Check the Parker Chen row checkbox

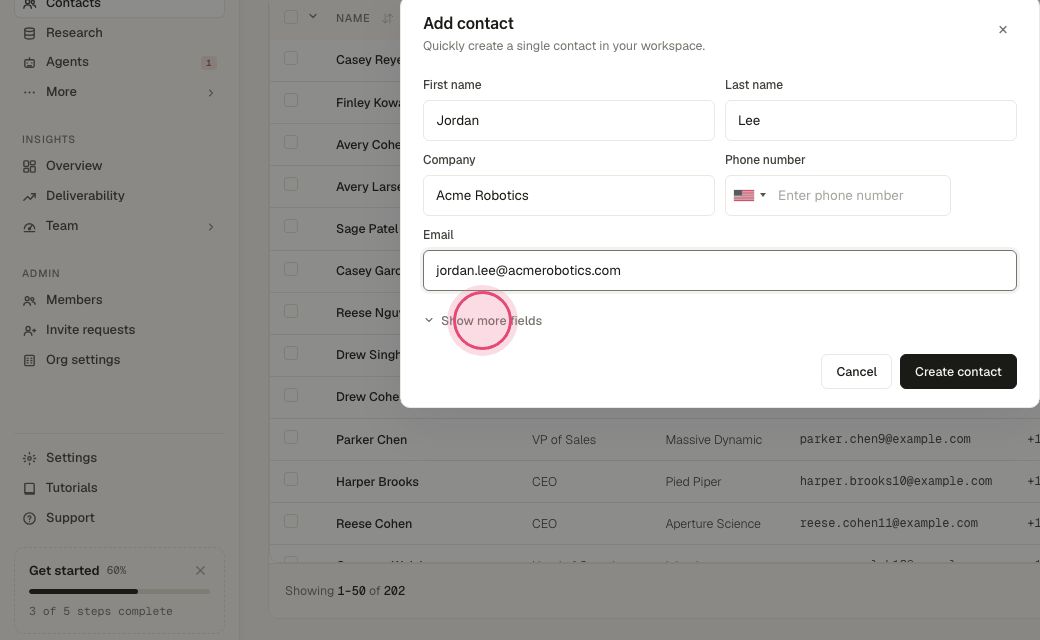tap(291, 437)
